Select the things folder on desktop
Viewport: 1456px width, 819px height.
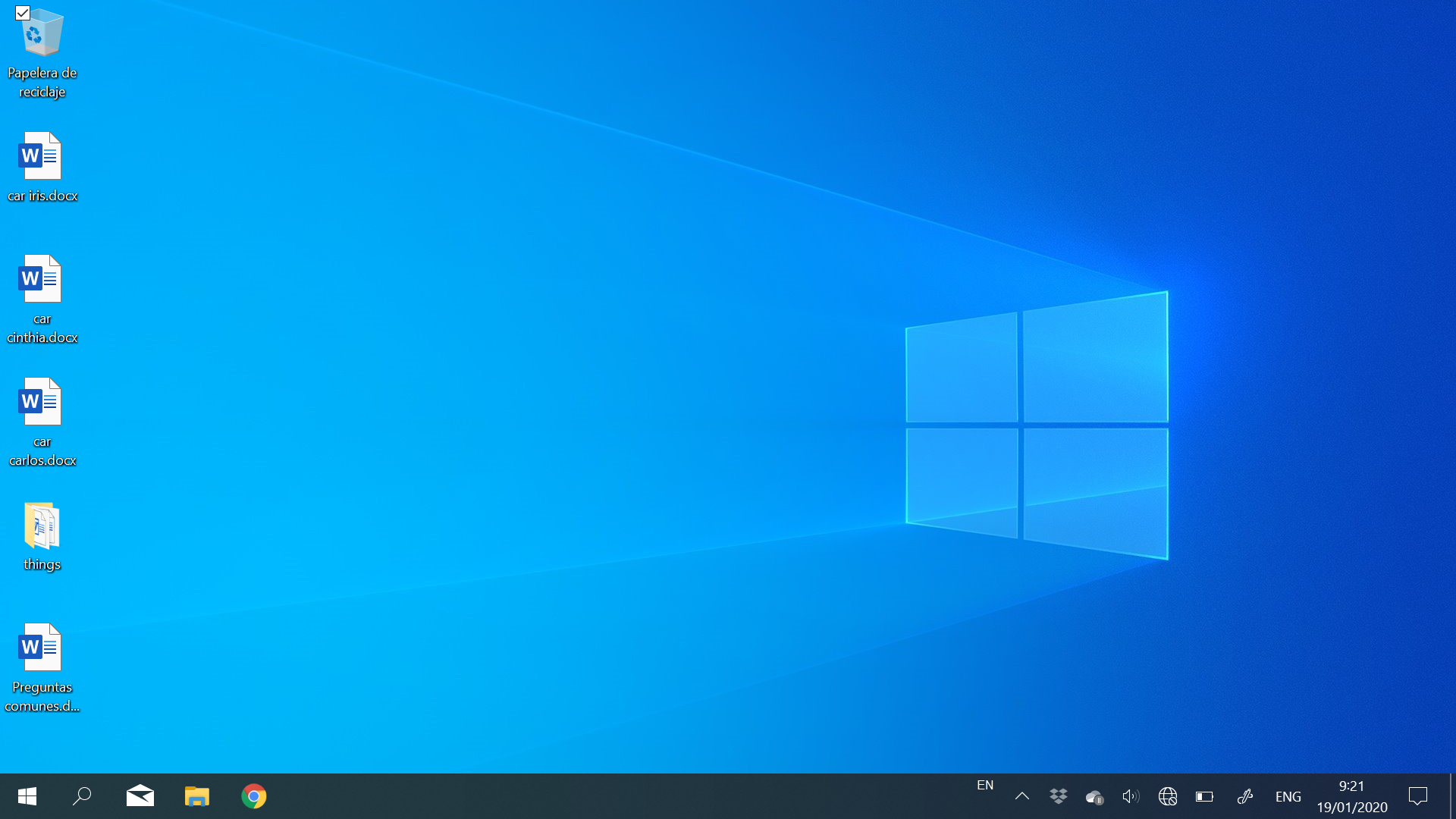click(x=42, y=527)
